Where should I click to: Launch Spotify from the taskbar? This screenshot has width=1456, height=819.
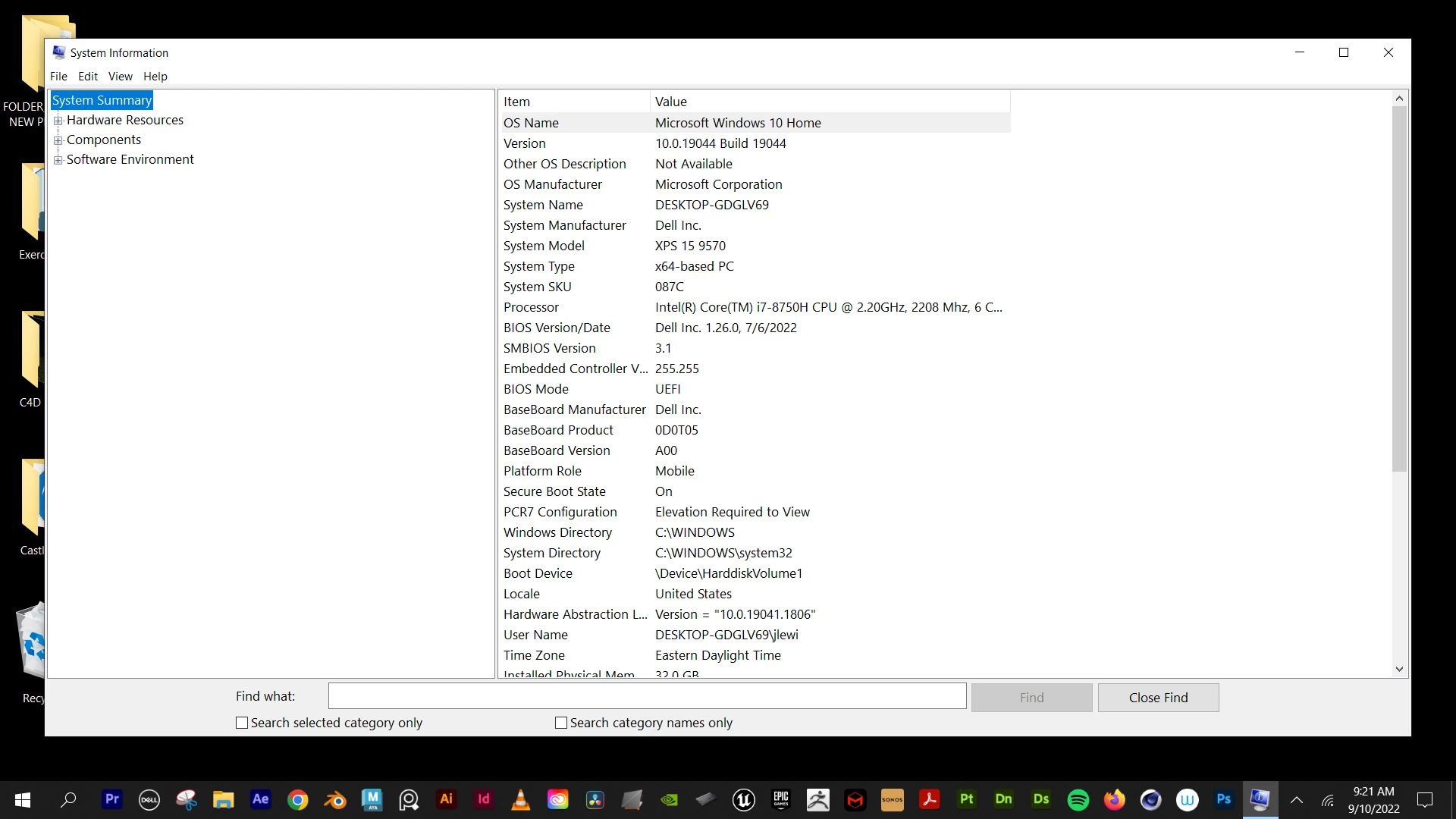coord(1078,799)
